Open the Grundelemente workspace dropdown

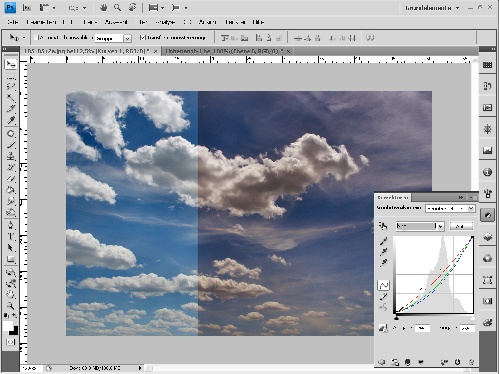click(x=432, y=8)
